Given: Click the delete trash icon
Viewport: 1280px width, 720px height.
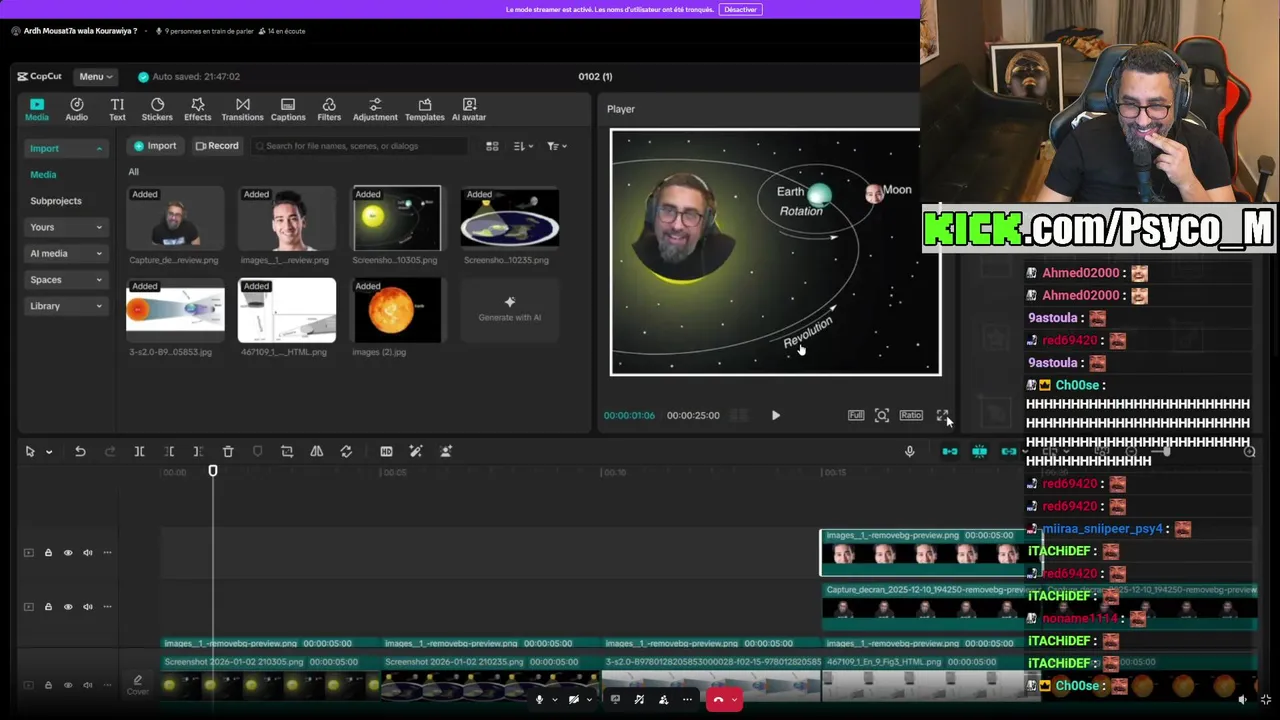Looking at the screenshot, I should coord(228,452).
